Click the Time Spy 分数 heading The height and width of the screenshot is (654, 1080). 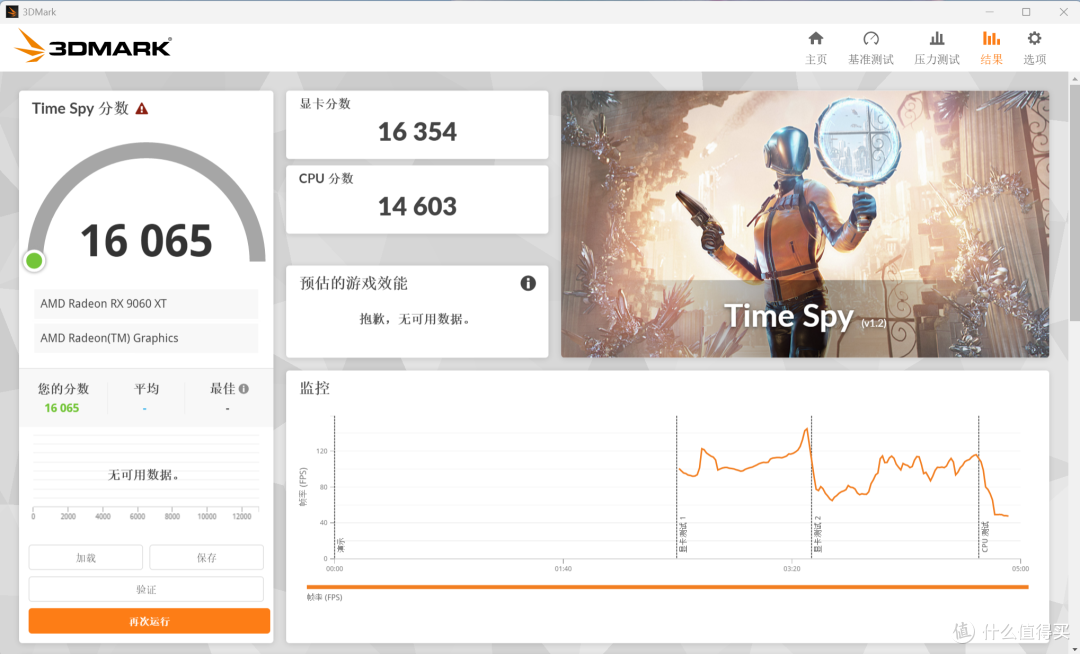[x=80, y=109]
